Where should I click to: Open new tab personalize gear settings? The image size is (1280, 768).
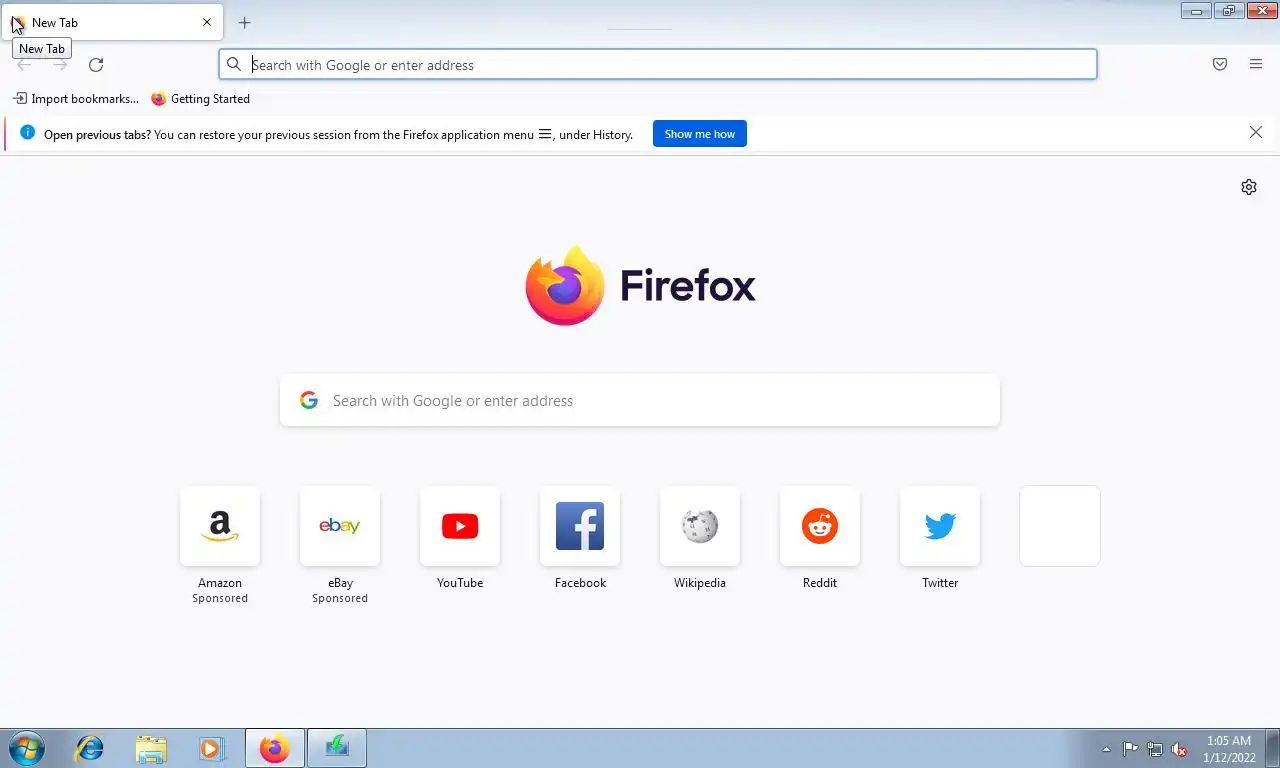point(1249,187)
